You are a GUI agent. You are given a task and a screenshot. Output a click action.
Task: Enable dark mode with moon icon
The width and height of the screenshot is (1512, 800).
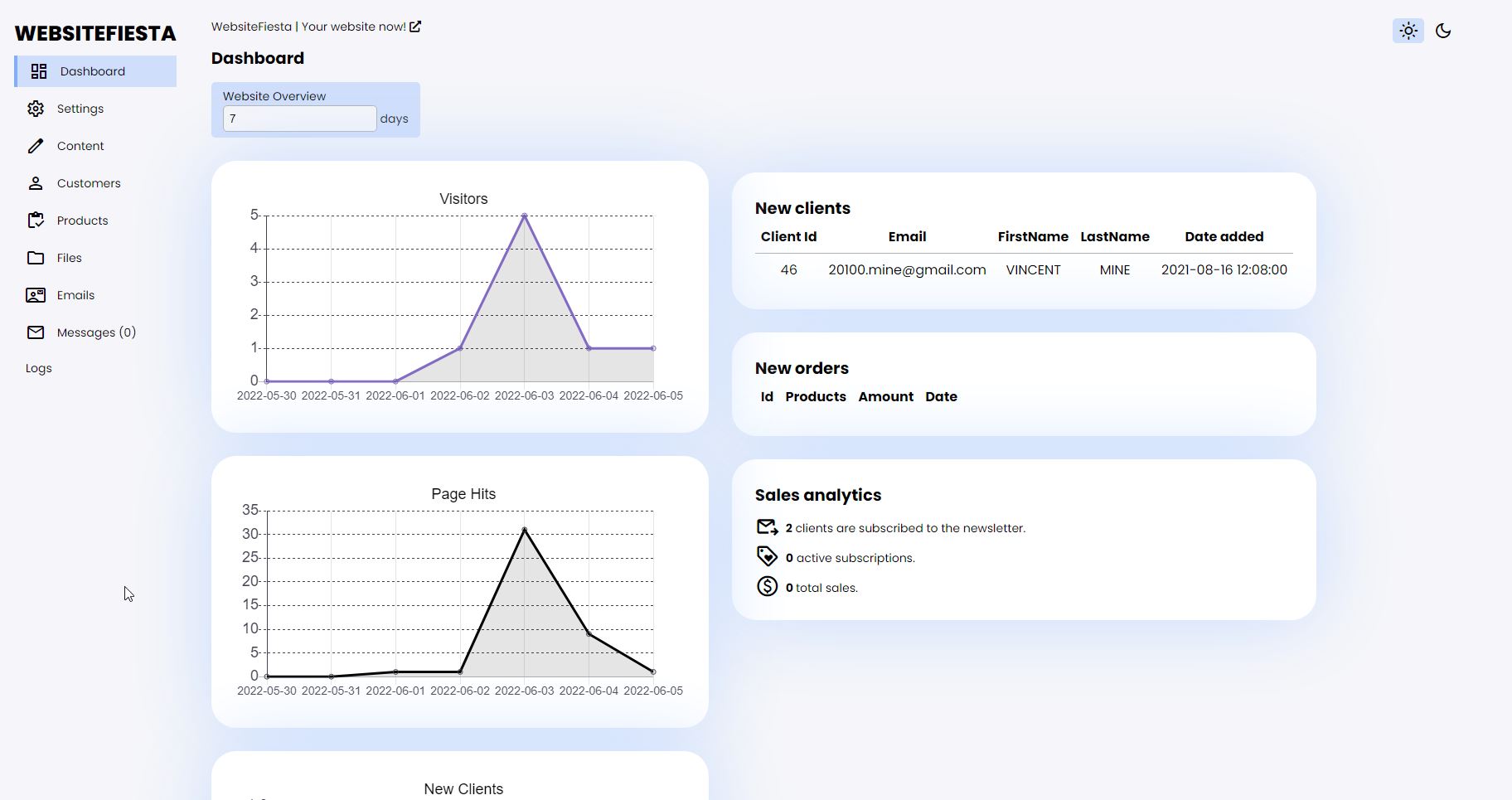(1443, 31)
